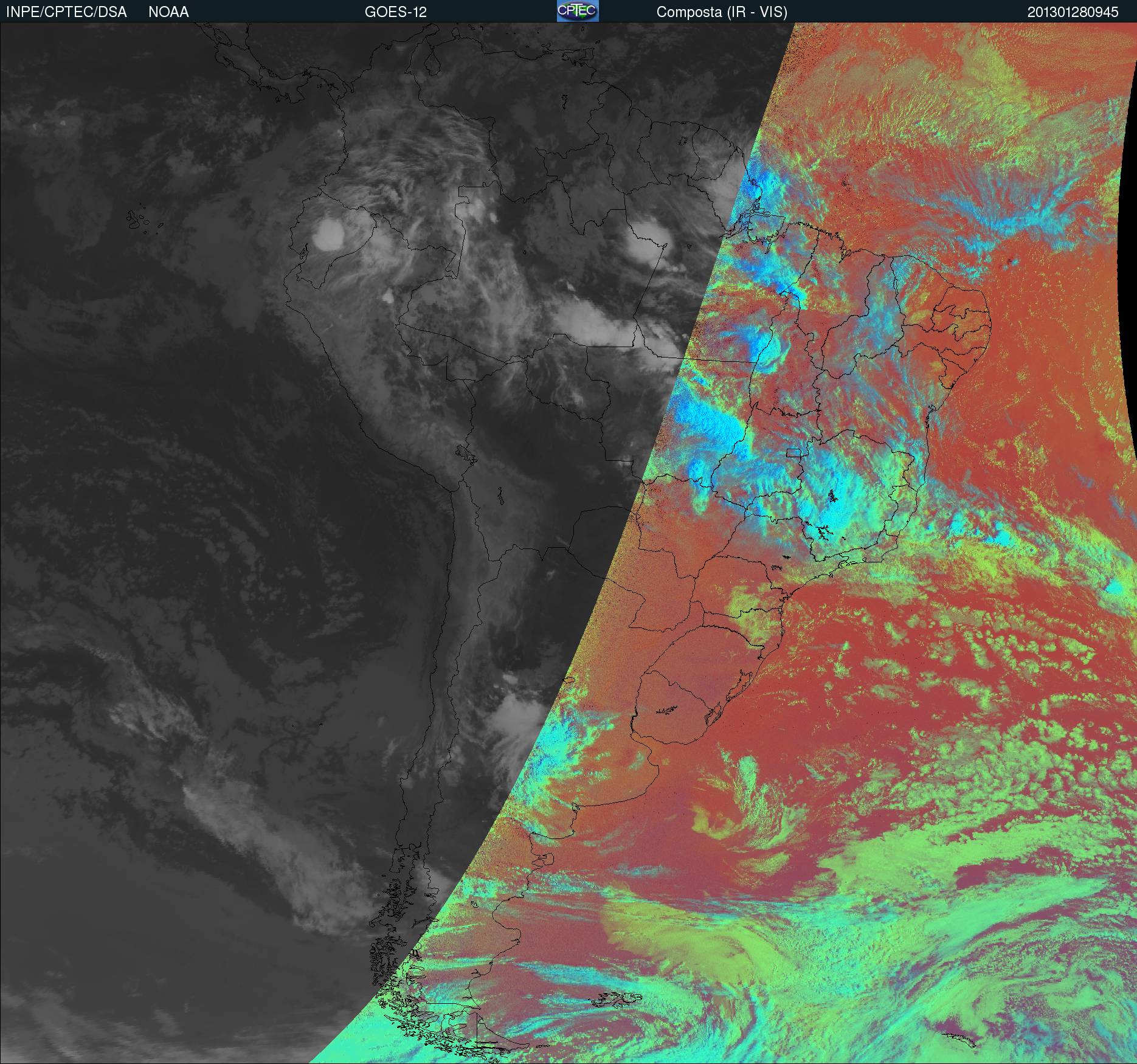Select the GOES-12 satellite label
This screenshot has width=1137, height=1064.
395,12
